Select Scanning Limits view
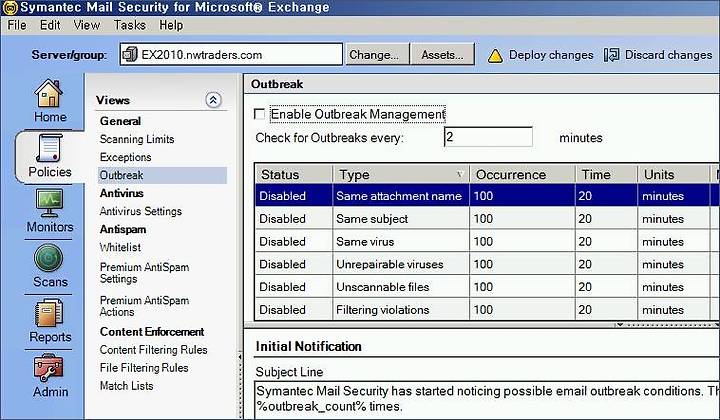The width and height of the screenshot is (720, 420). point(137,139)
